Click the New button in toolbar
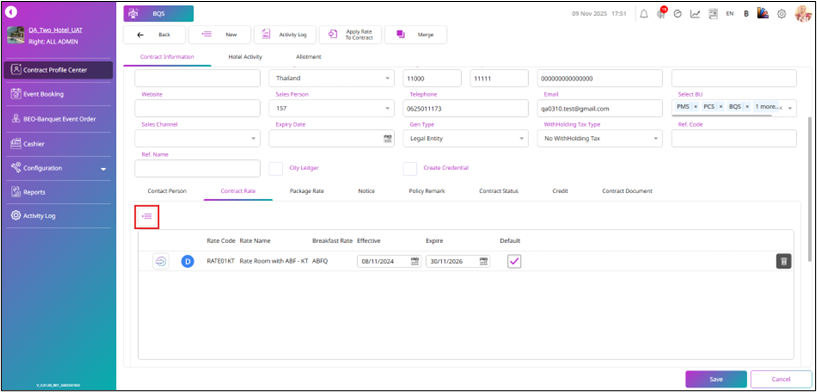The height and width of the screenshot is (392, 817). coord(219,35)
